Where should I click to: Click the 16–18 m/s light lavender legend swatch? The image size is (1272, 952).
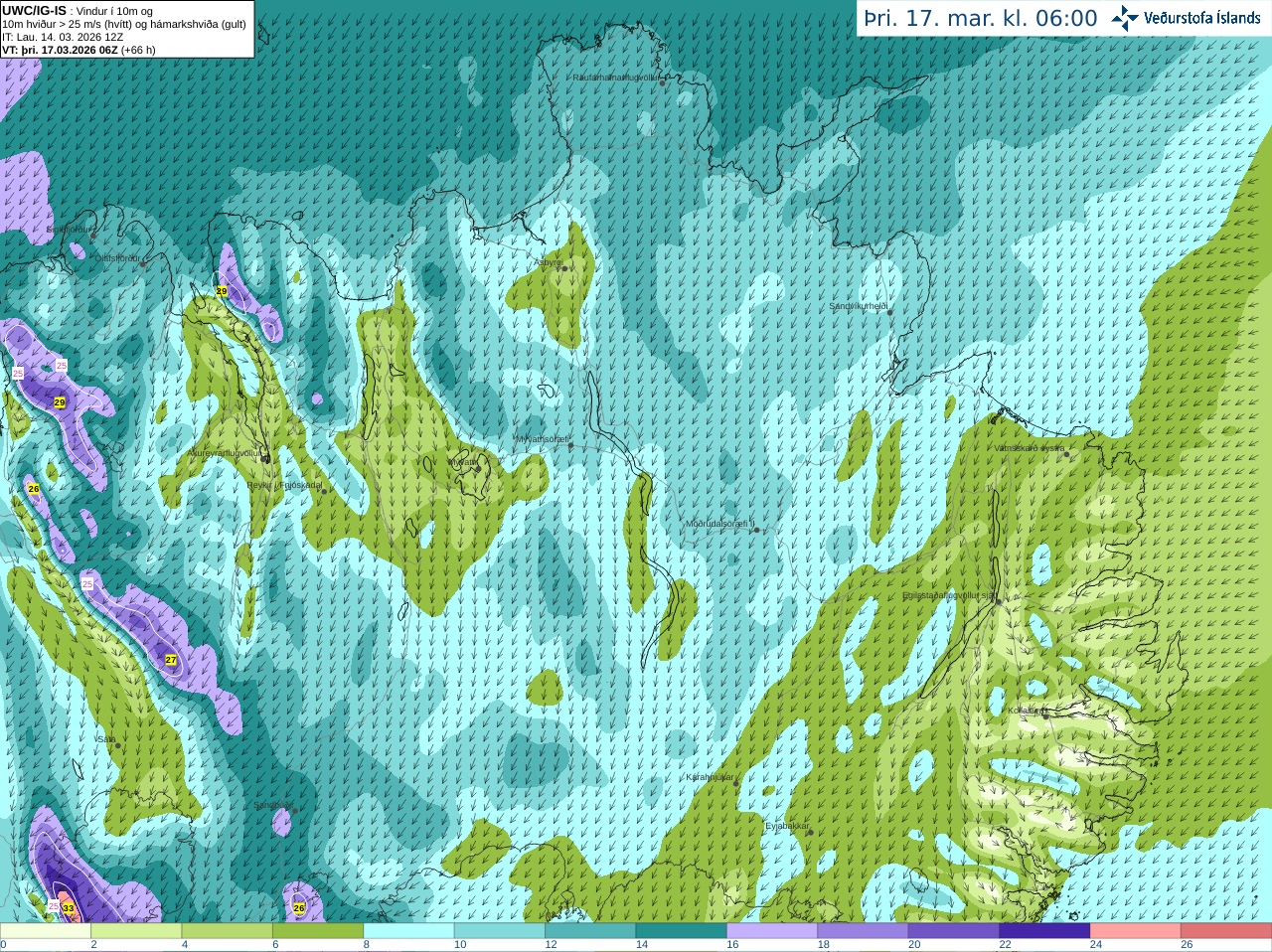pos(772,931)
